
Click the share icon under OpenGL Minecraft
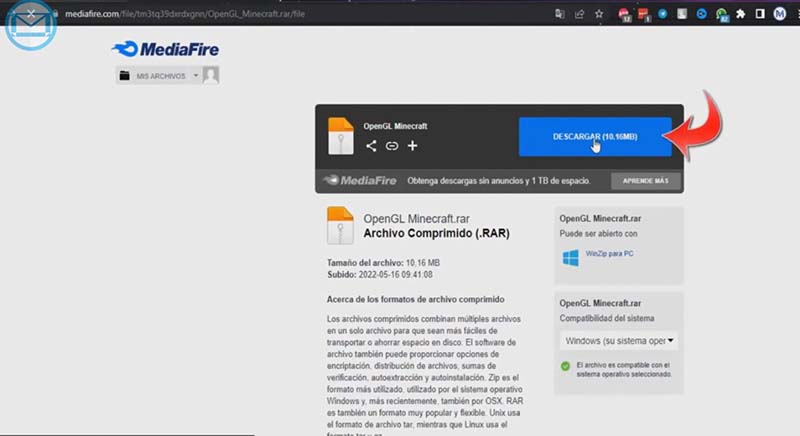pyautogui.click(x=371, y=146)
